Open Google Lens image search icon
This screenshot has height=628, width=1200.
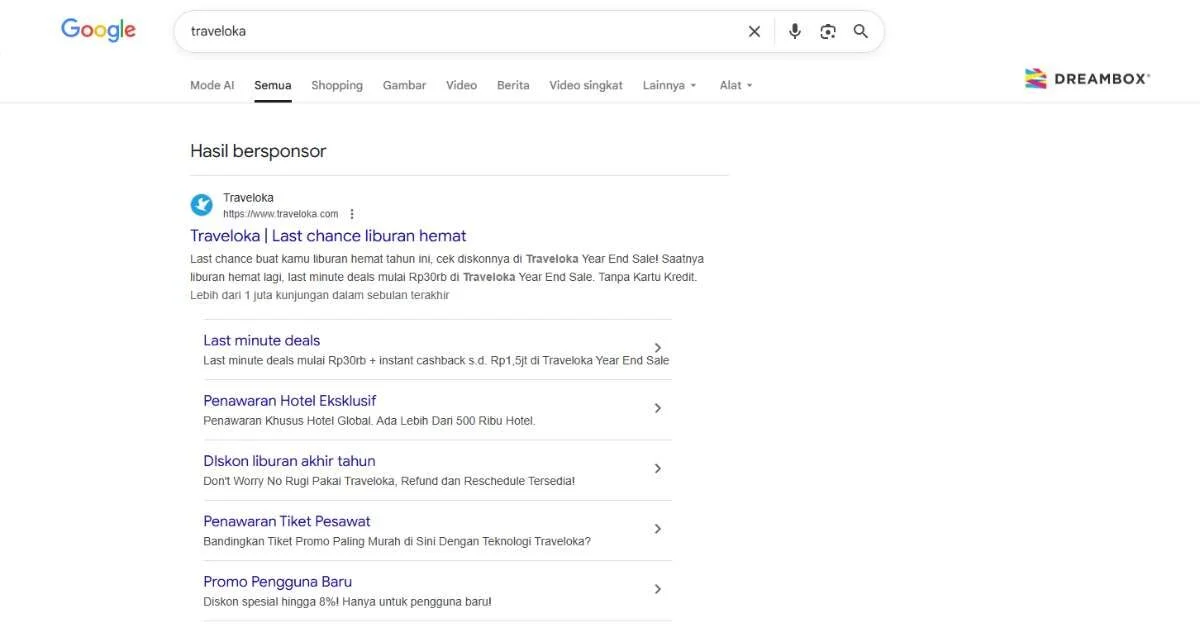(828, 31)
